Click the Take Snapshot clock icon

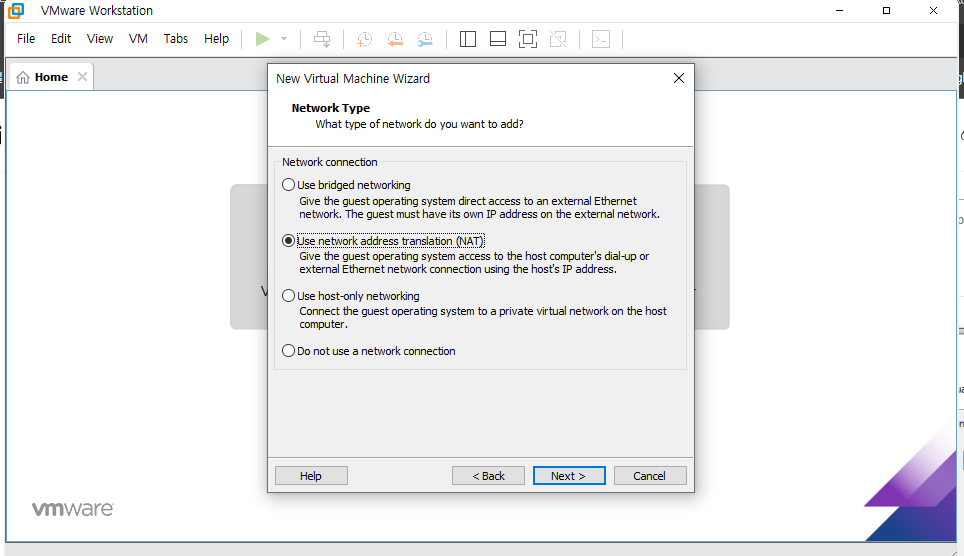coord(364,39)
